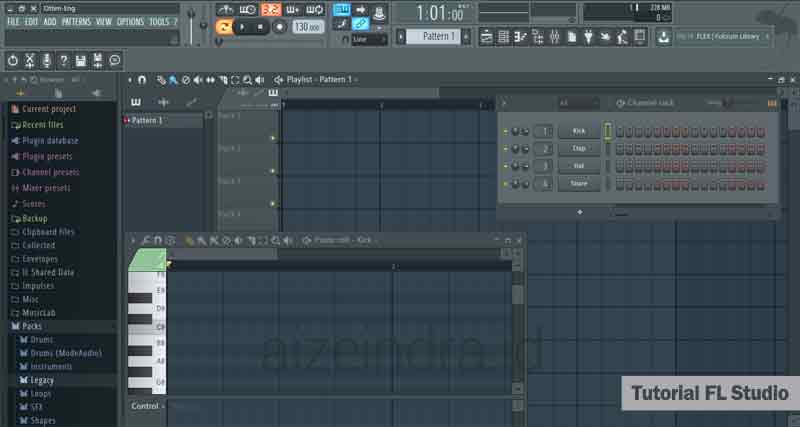Open the Playlist - Pattern 1 title menu
Screen dimensions: 800x427
[320, 80]
